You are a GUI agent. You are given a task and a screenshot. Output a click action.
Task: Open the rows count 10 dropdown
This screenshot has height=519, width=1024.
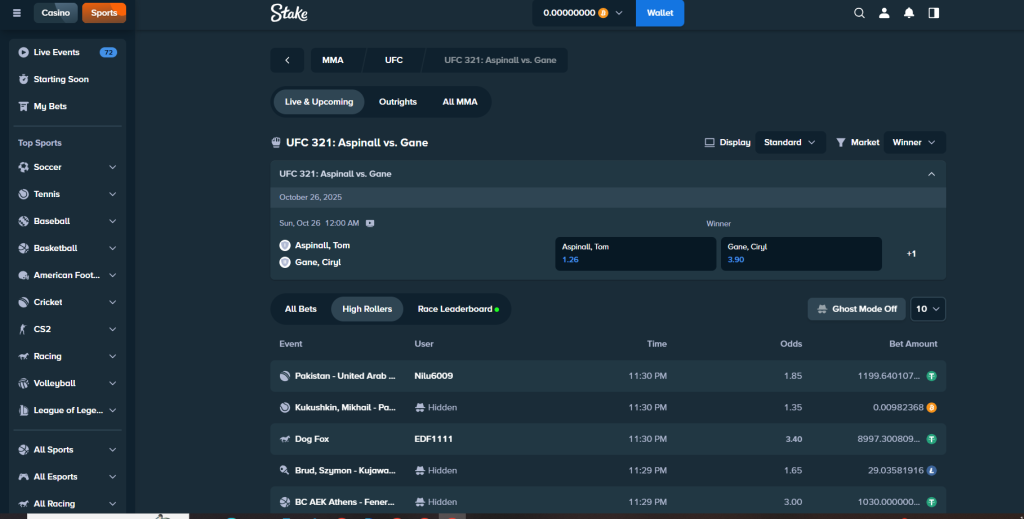[x=928, y=309]
